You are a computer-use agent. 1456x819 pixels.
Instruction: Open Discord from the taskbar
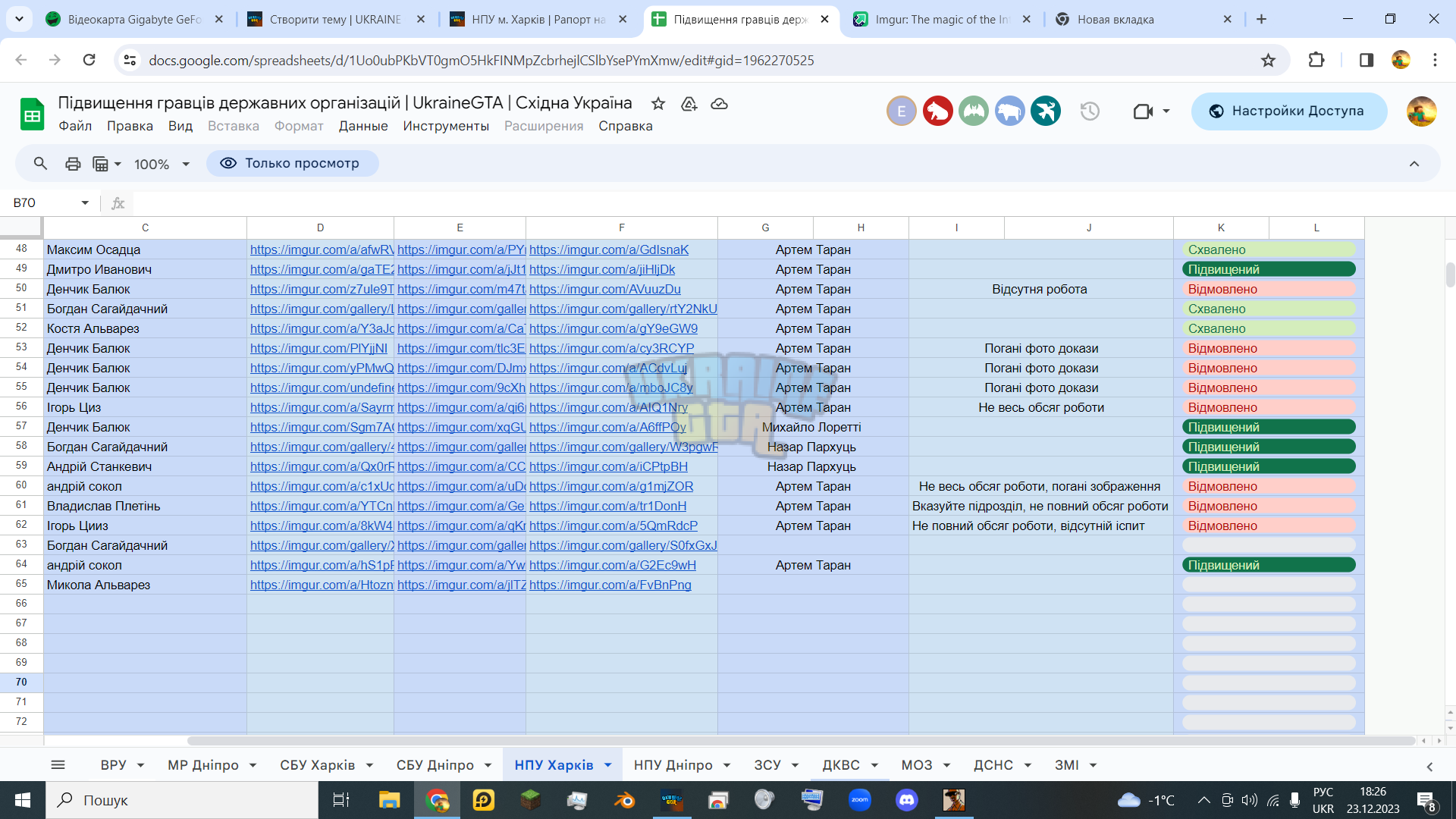click(x=907, y=800)
